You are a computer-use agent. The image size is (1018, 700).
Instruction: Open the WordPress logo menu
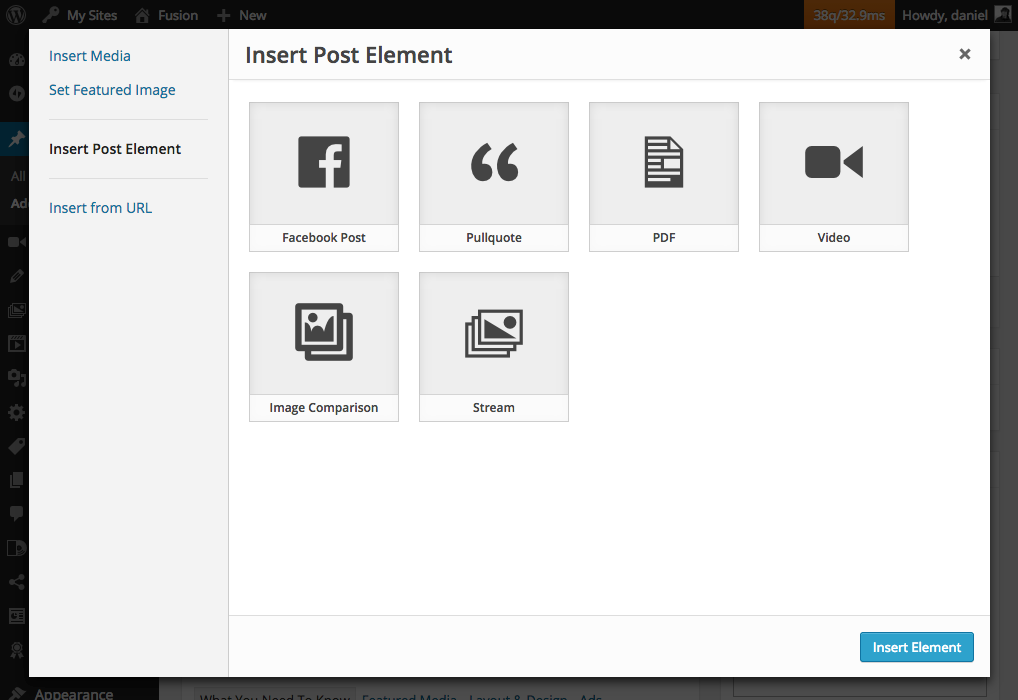[16, 14]
